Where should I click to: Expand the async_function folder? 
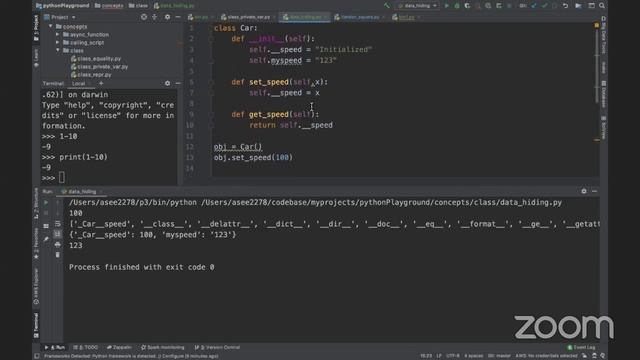click(58, 34)
